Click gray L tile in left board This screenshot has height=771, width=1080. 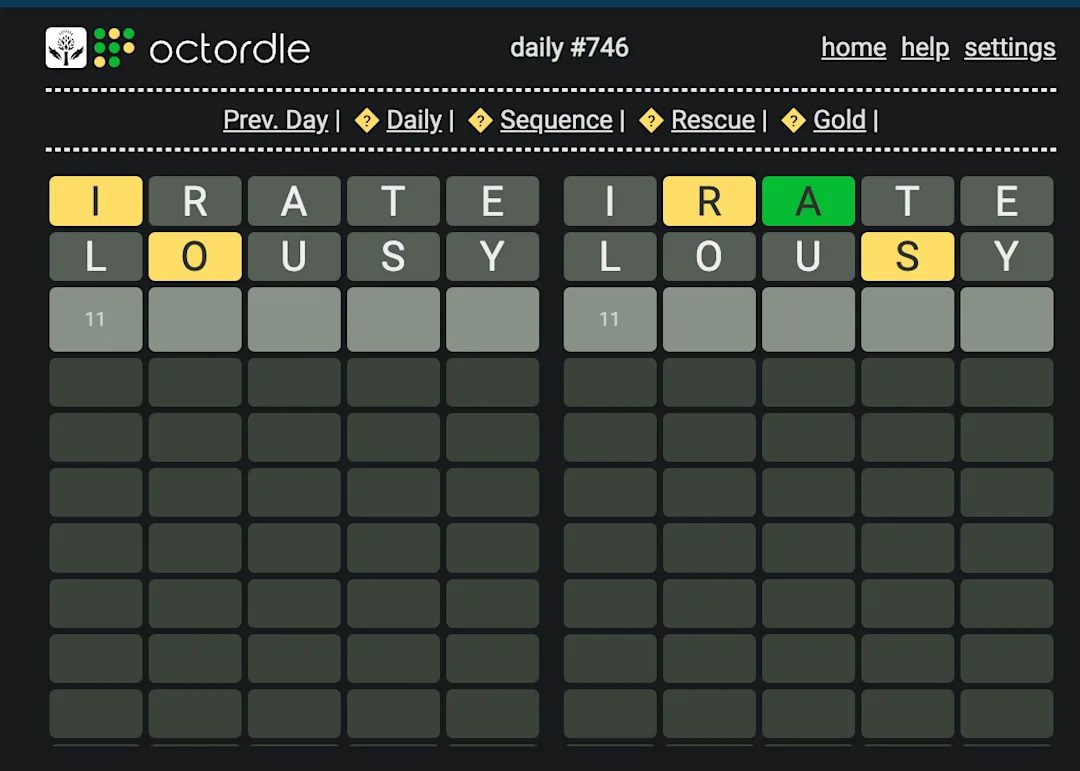click(x=96, y=256)
